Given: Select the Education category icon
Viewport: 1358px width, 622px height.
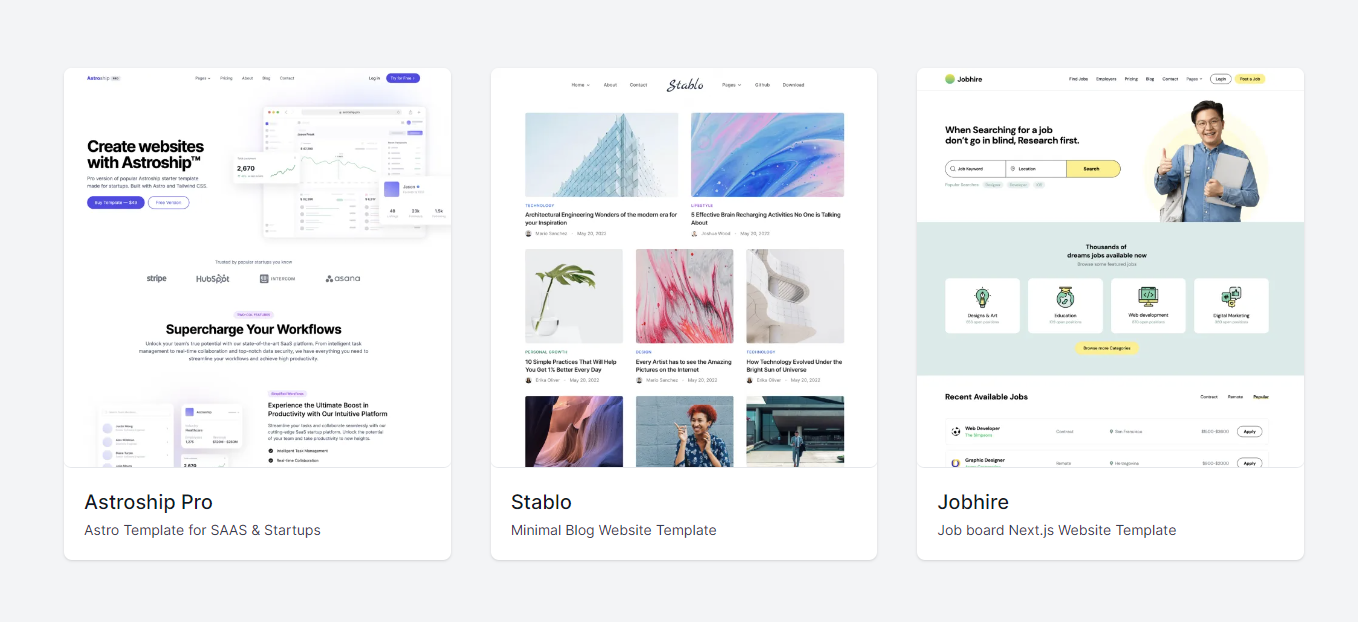Looking at the screenshot, I should tap(1065, 297).
